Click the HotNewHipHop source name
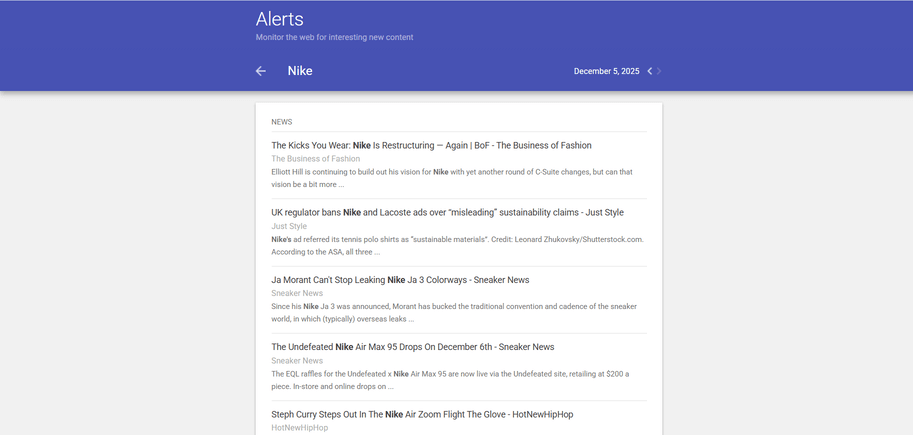The height and width of the screenshot is (435, 913). tap(299, 428)
